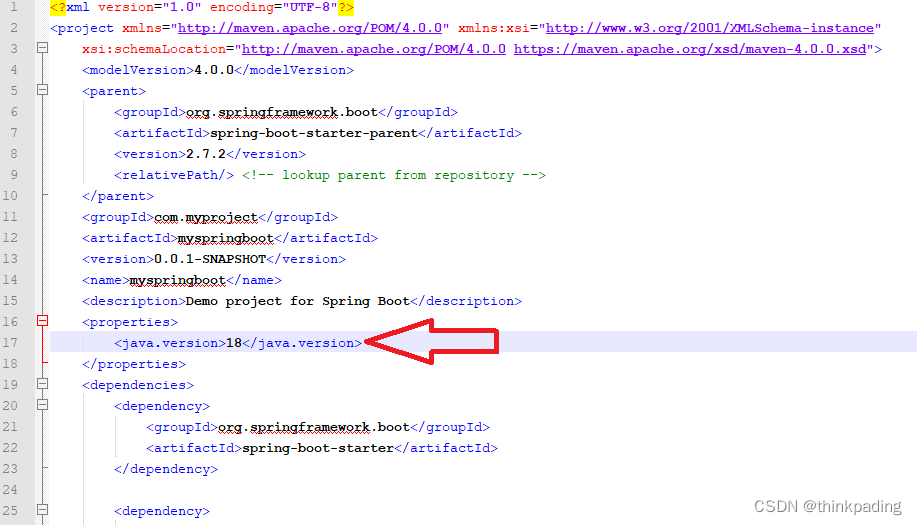
Task: Click the org.springframework.boot groupId on line 6
Action: click(281, 112)
